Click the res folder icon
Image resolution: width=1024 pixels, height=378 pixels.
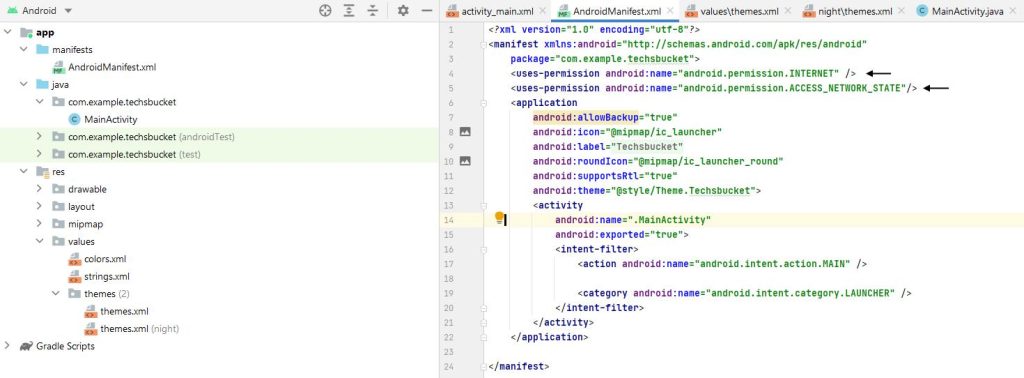click(42, 172)
